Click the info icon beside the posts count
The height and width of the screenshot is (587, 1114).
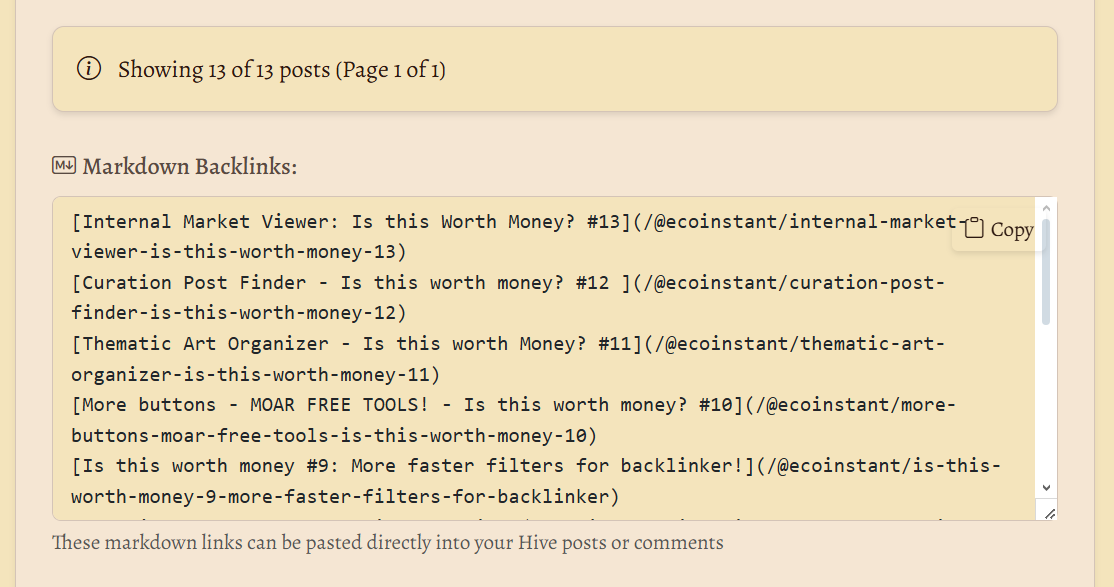(89, 69)
